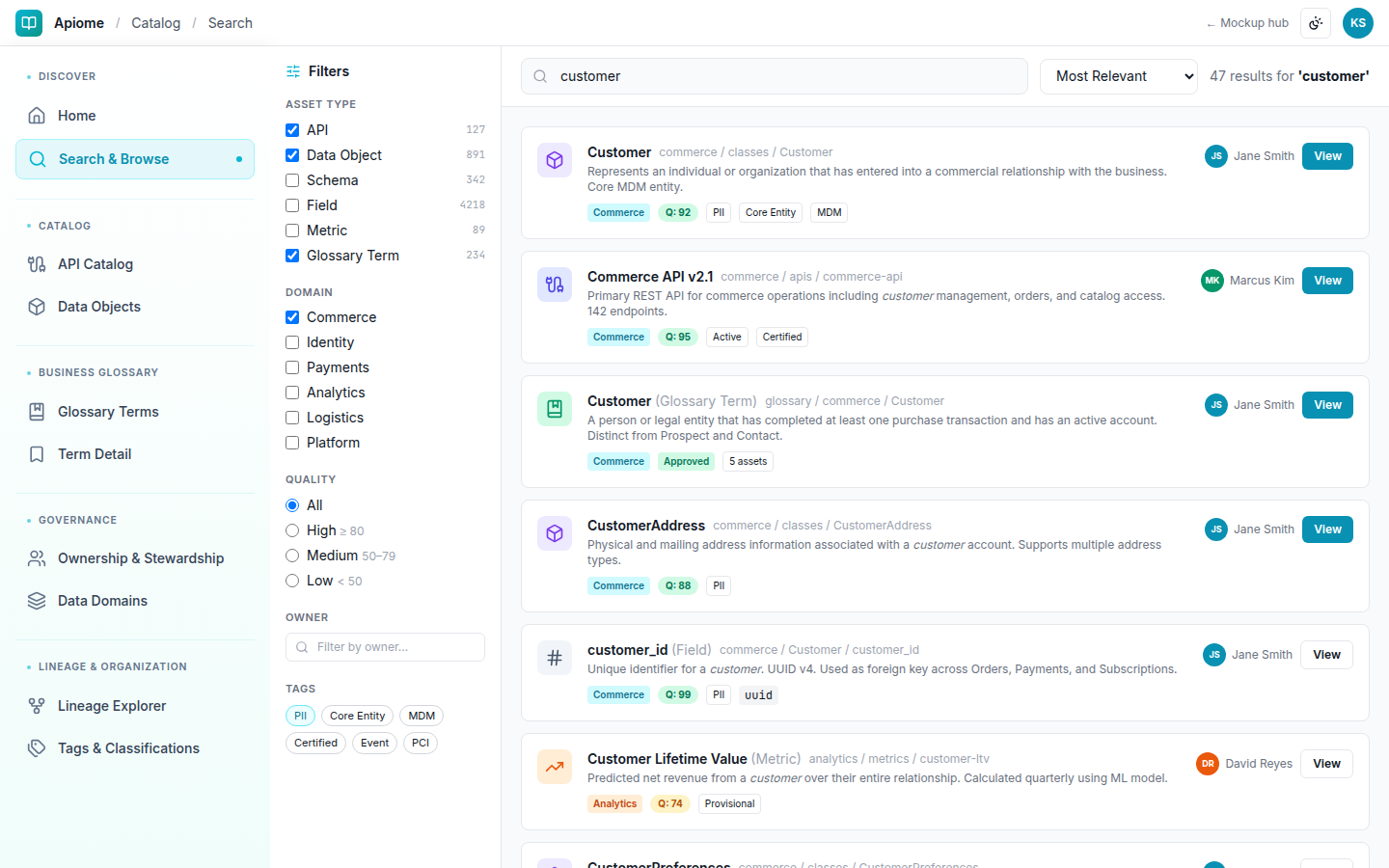This screenshot has width=1389, height=868.
Task: Click the Q: 92 quality badge
Action: (x=678, y=213)
